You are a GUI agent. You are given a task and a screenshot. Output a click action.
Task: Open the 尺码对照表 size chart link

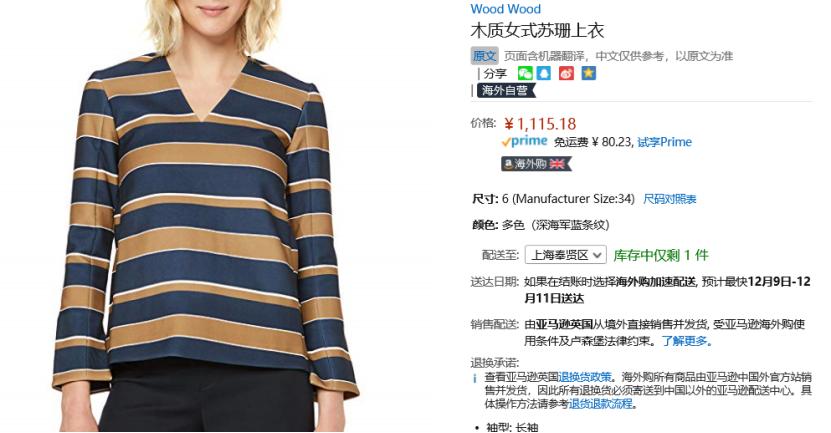click(669, 199)
